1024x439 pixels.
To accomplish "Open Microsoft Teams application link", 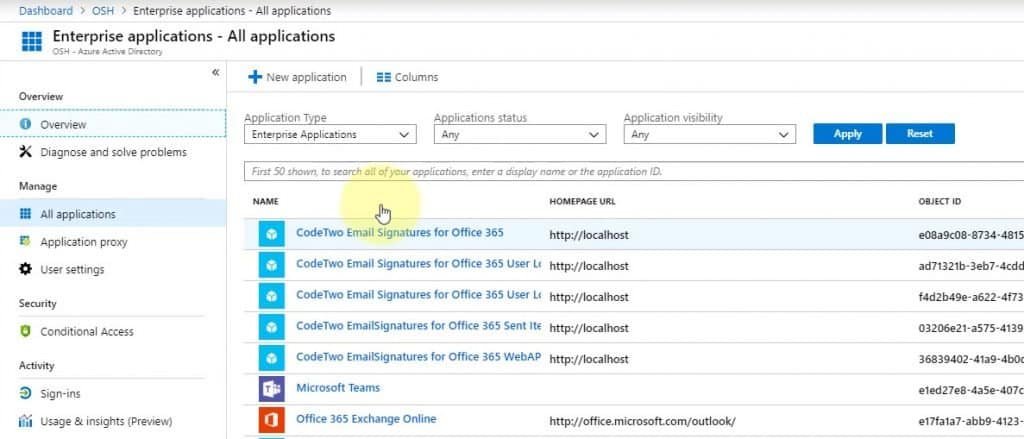I will 338,387.
